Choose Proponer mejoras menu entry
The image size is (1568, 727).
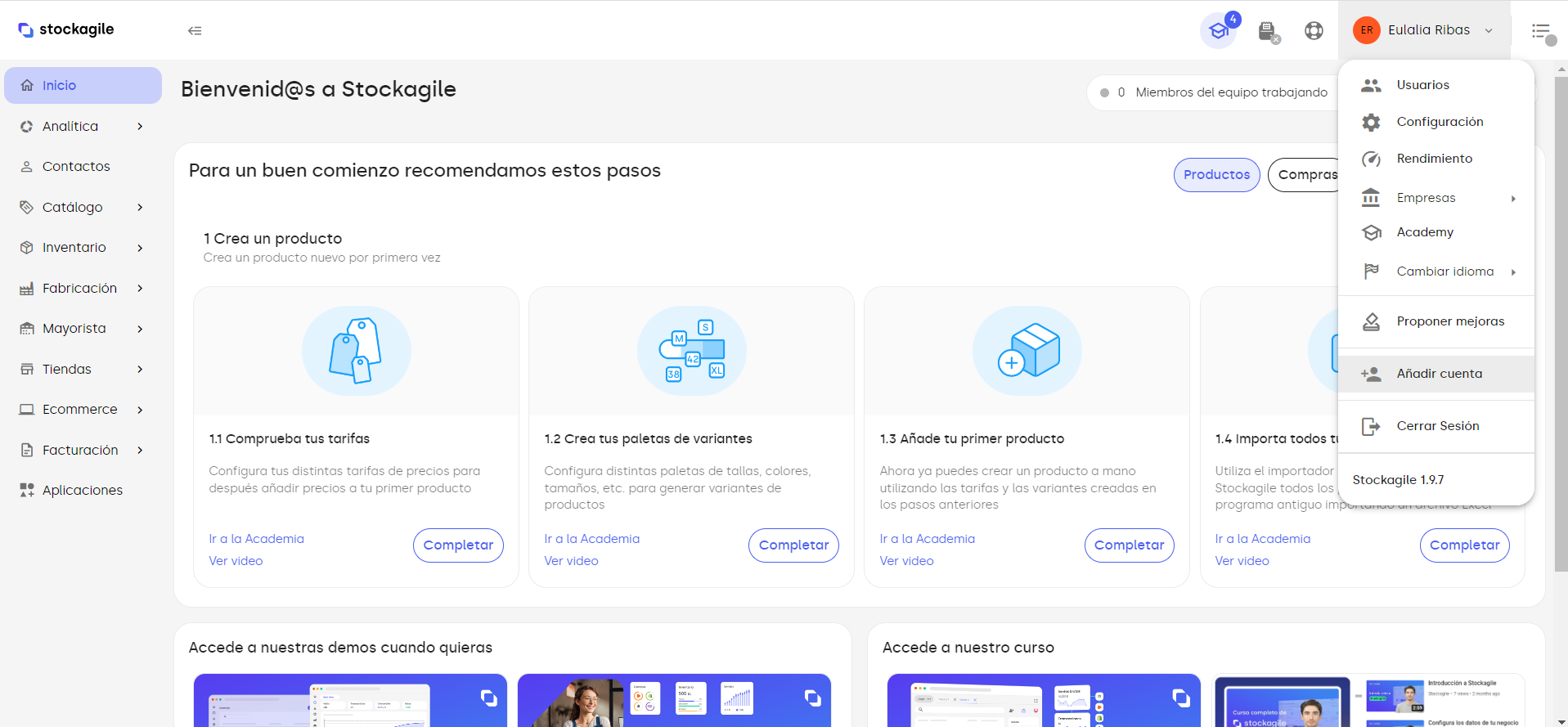point(1436,321)
